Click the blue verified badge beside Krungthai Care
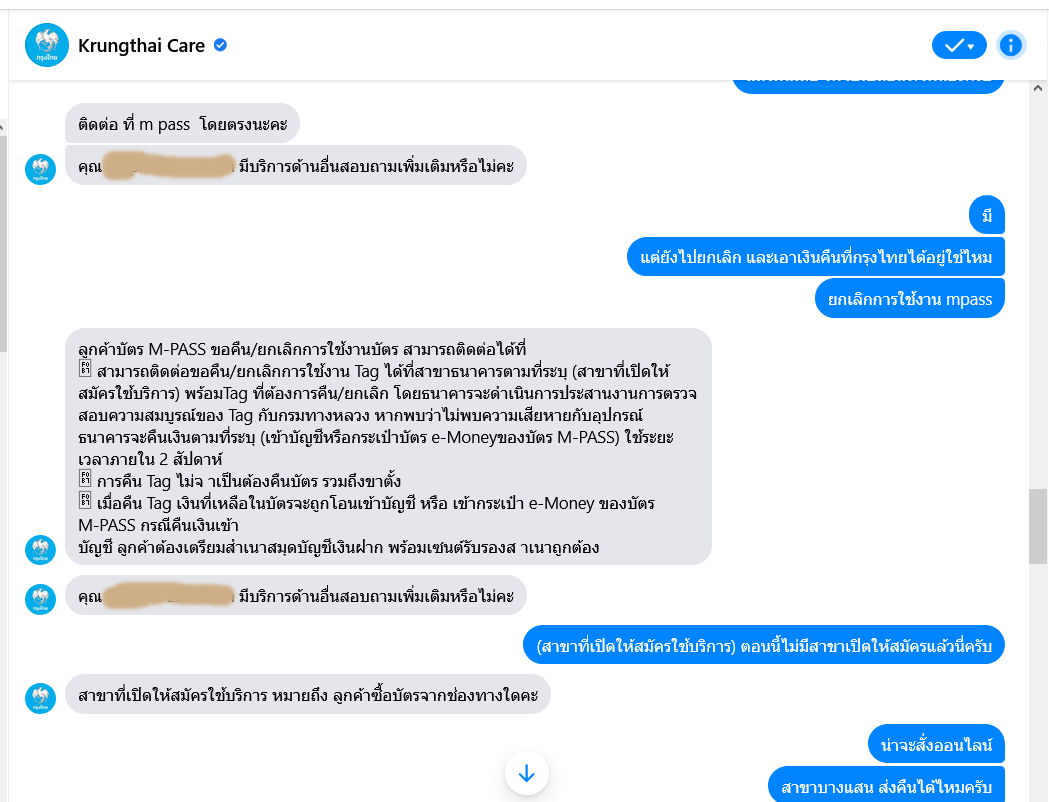1049x802 pixels. tap(220, 45)
